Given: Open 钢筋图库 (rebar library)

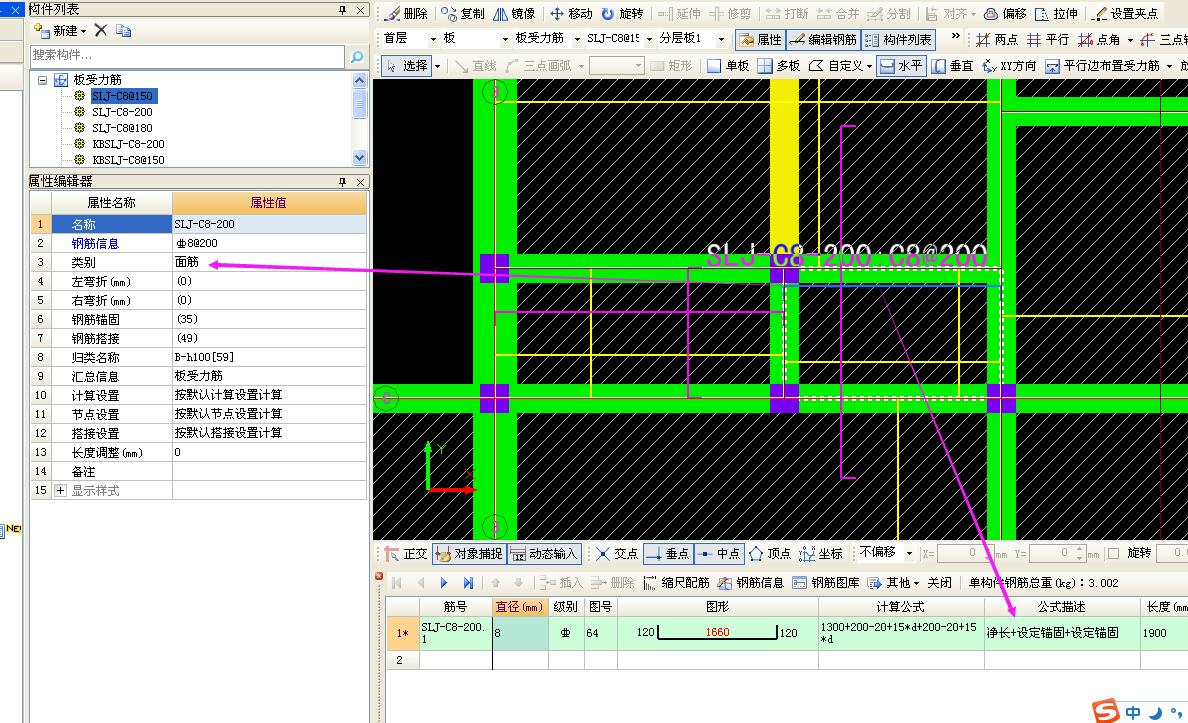Looking at the screenshot, I should point(826,583).
